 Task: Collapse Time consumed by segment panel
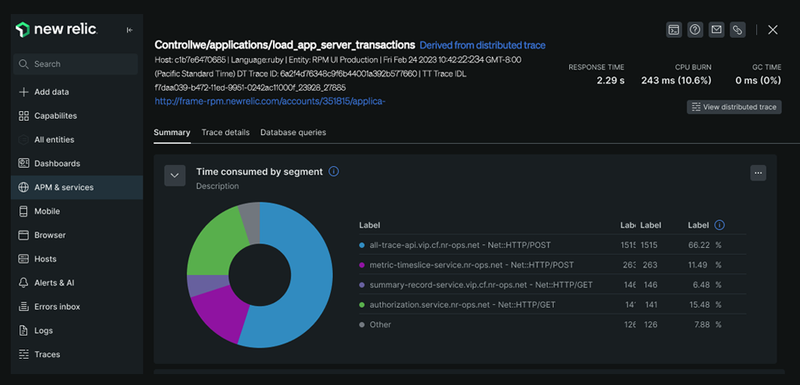coord(175,175)
